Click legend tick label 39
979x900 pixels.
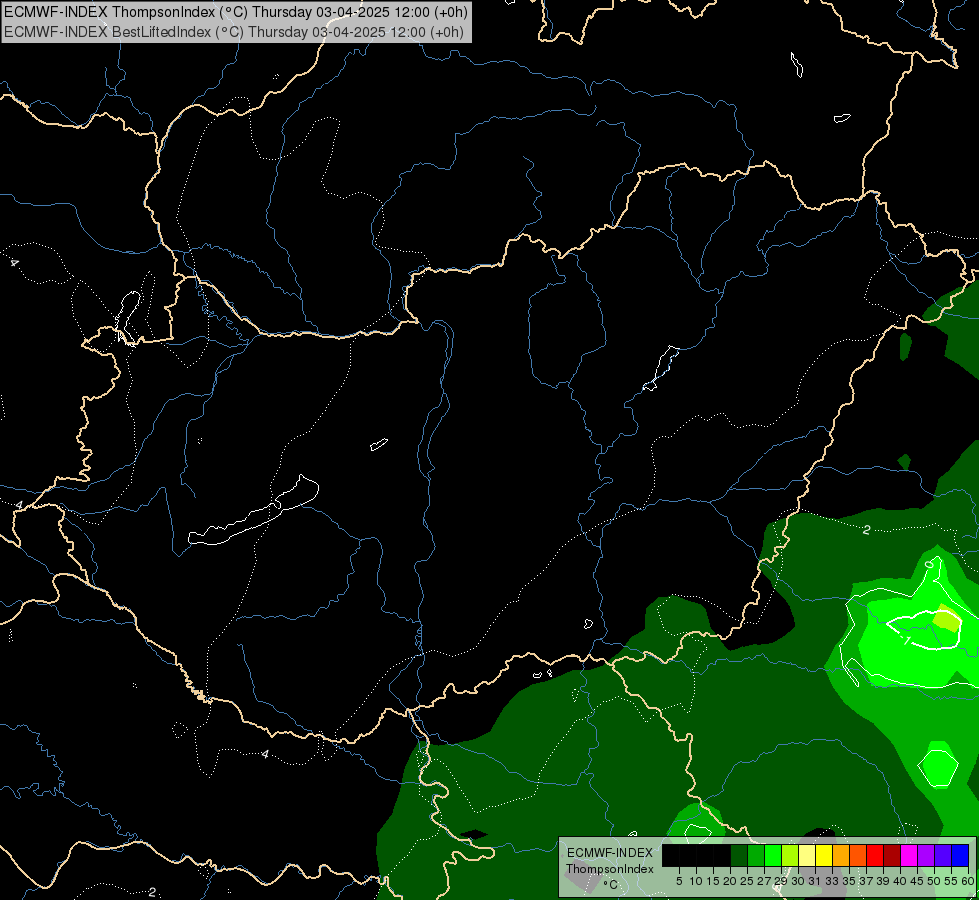click(883, 881)
